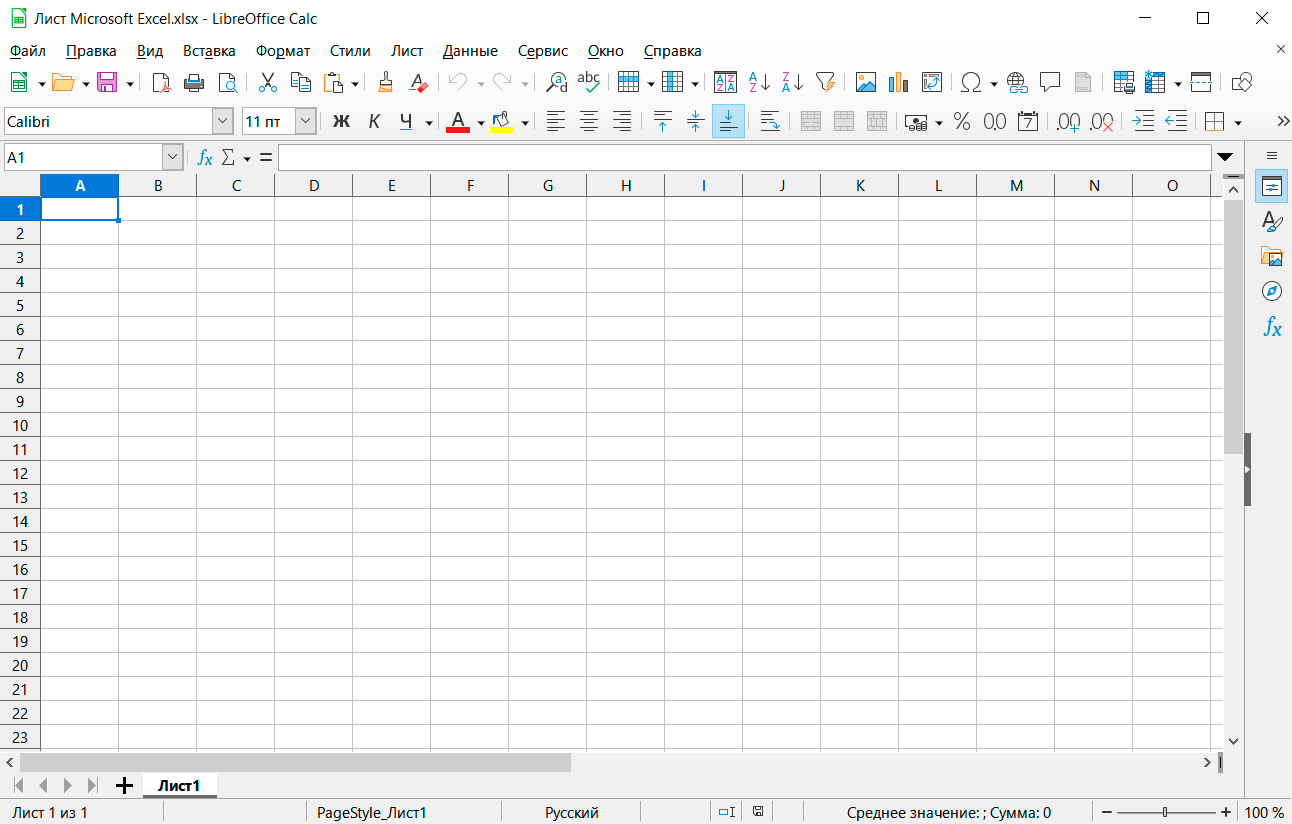Toggle the Properties sidebar deck

(1272, 187)
